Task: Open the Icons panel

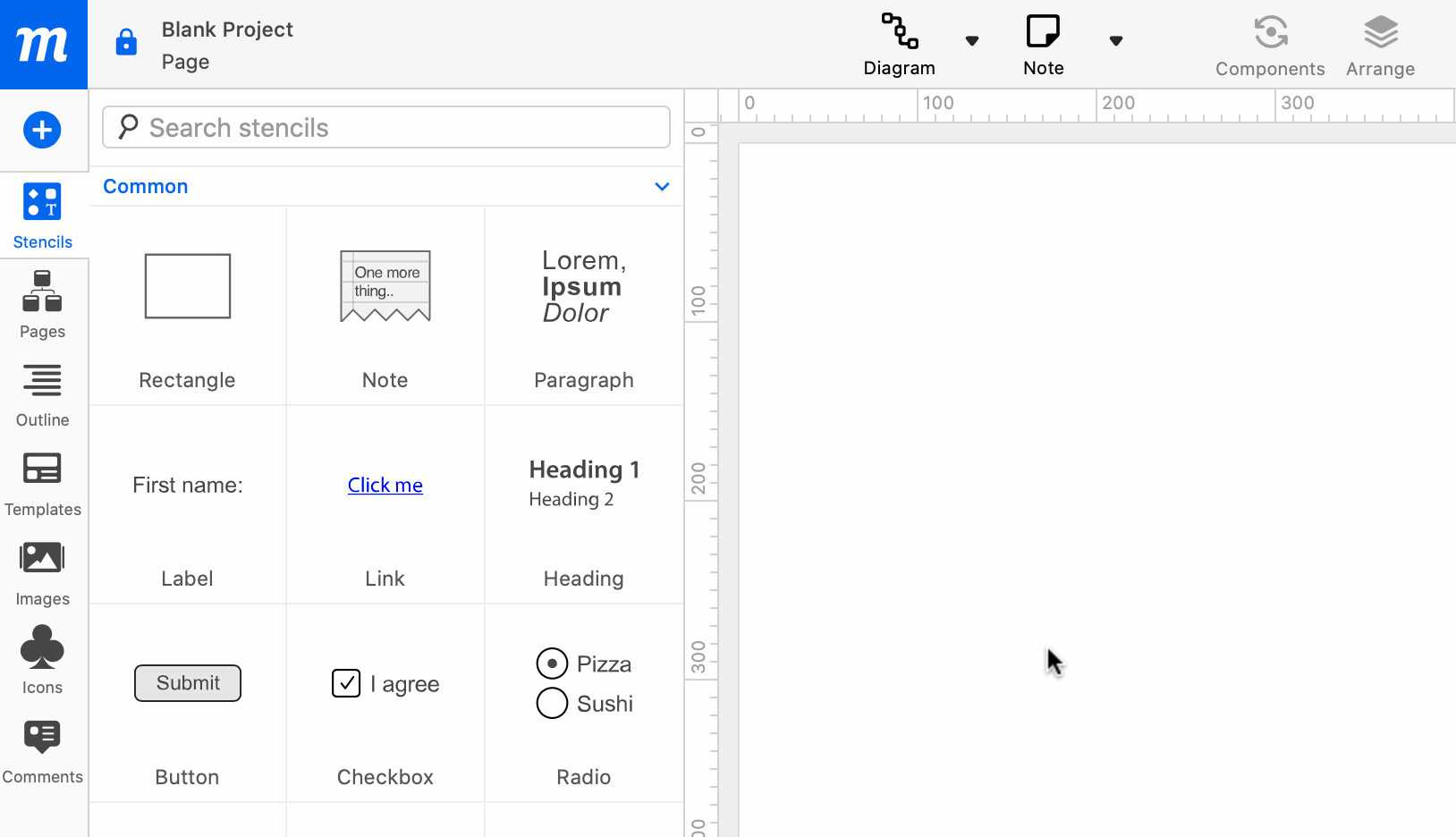Action: pyautogui.click(x=42, y=661)
